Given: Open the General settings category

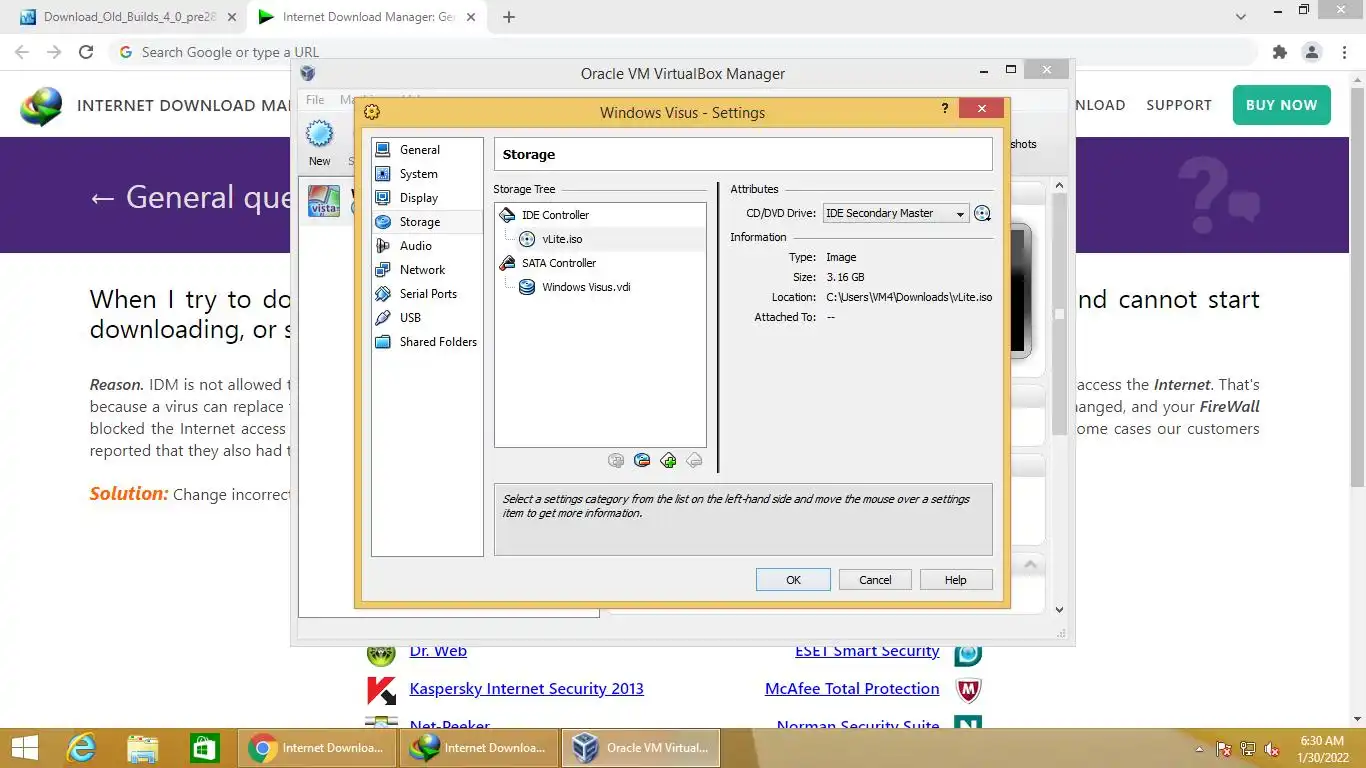Looking at the screenshot, I should 427,150.
